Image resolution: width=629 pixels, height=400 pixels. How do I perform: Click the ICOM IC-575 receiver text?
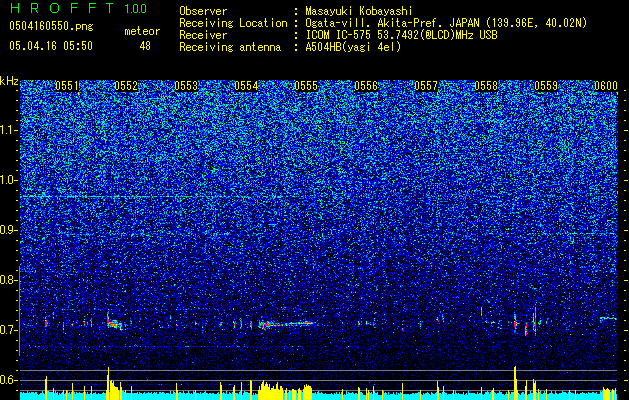pyautogui.click(x=401, y=35)
